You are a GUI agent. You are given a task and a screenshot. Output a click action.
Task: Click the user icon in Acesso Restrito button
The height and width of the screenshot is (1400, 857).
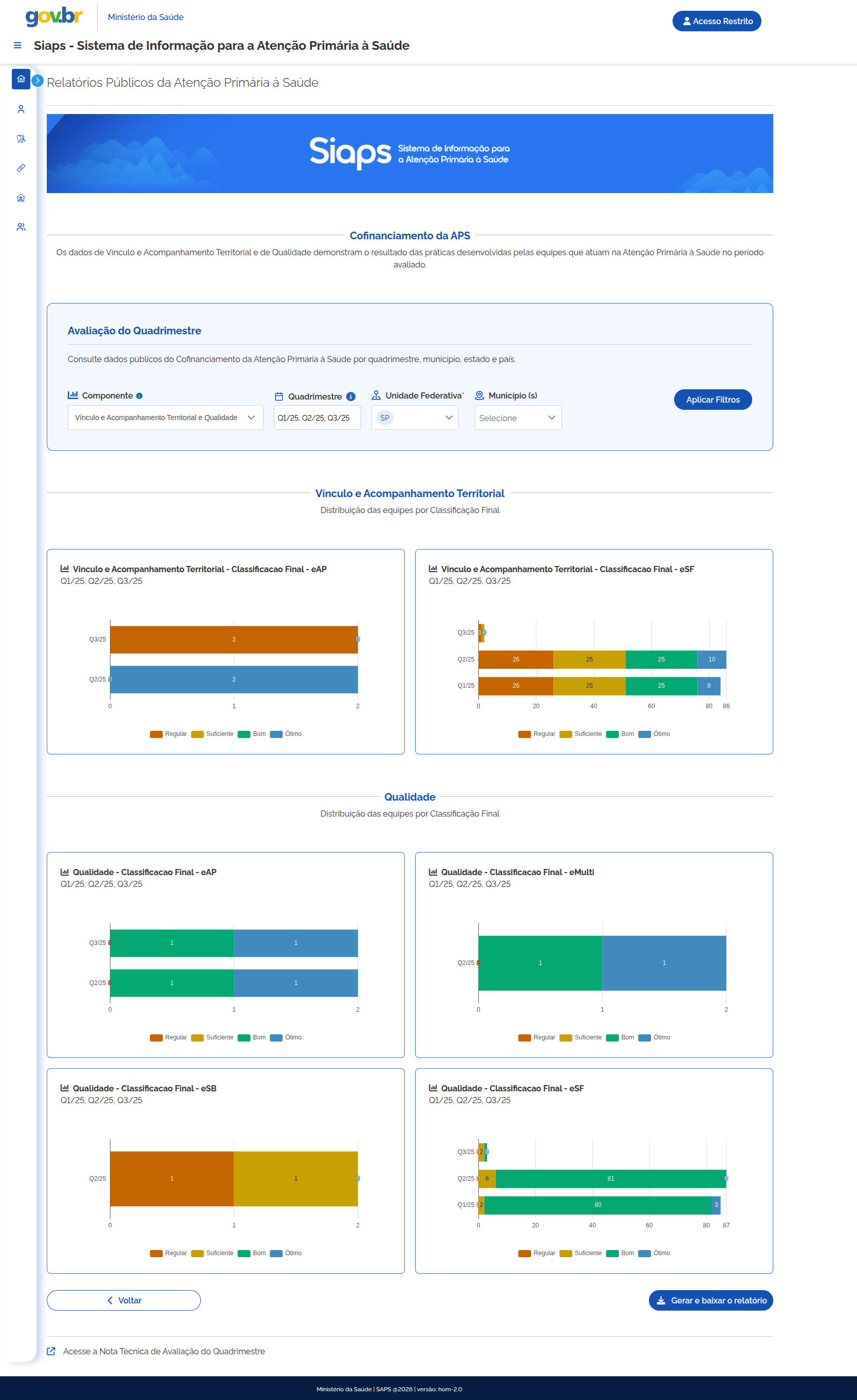686,21
